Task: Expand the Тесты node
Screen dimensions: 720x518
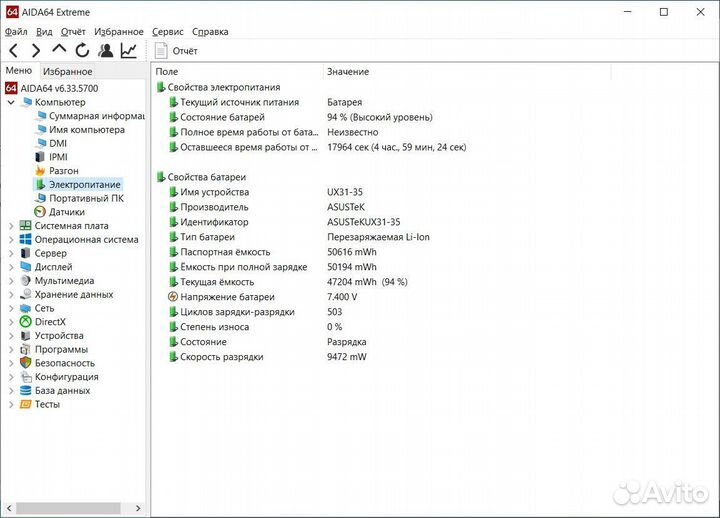Action: point(11,405)
